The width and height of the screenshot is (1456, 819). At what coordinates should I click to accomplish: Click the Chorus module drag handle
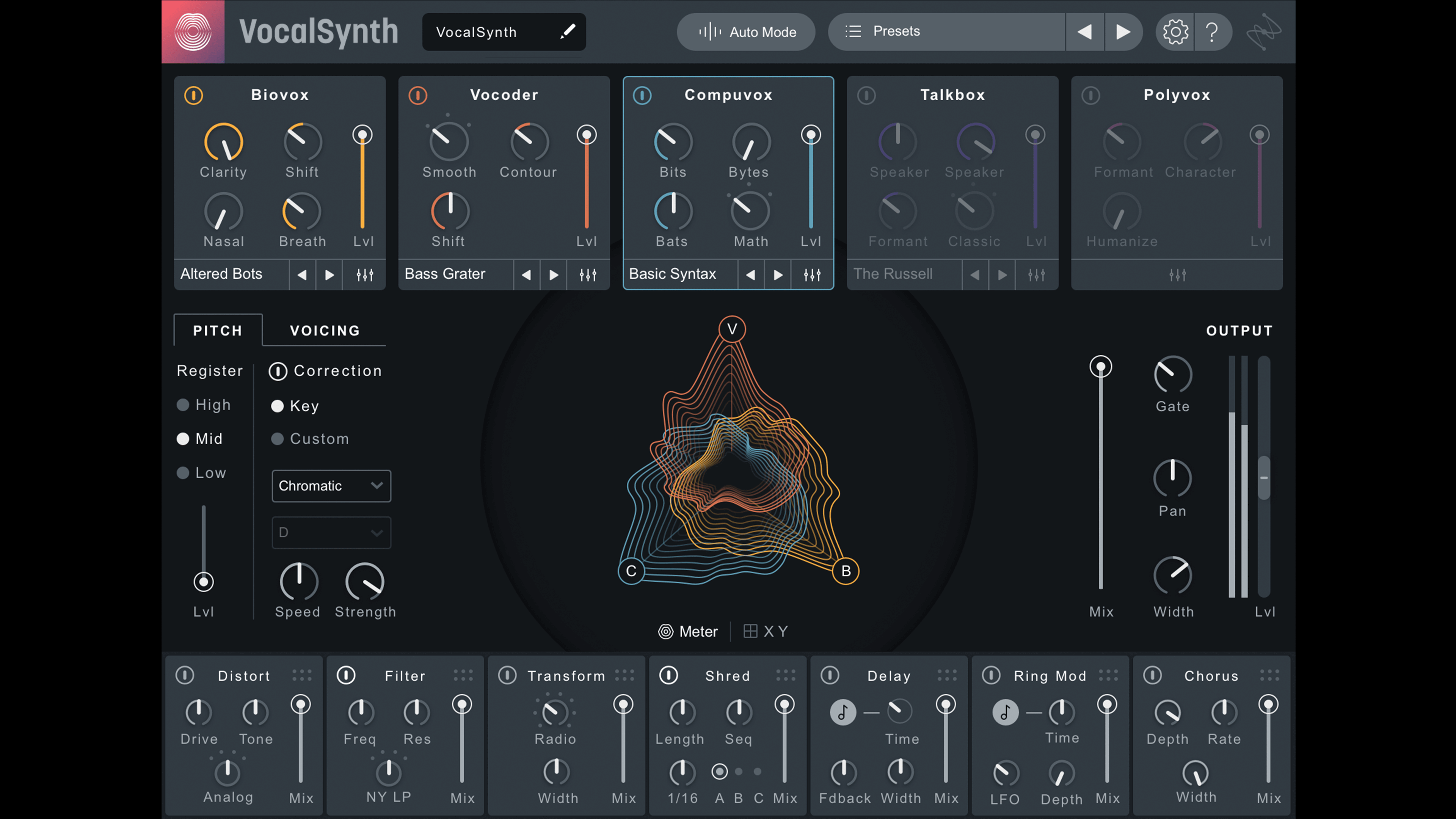click(x=1269, y=675)
